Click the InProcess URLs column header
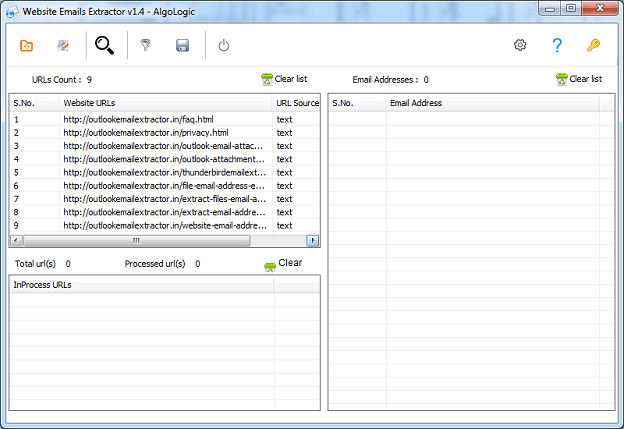The height and width of the screenshot is (429, 624). (141, 285)
